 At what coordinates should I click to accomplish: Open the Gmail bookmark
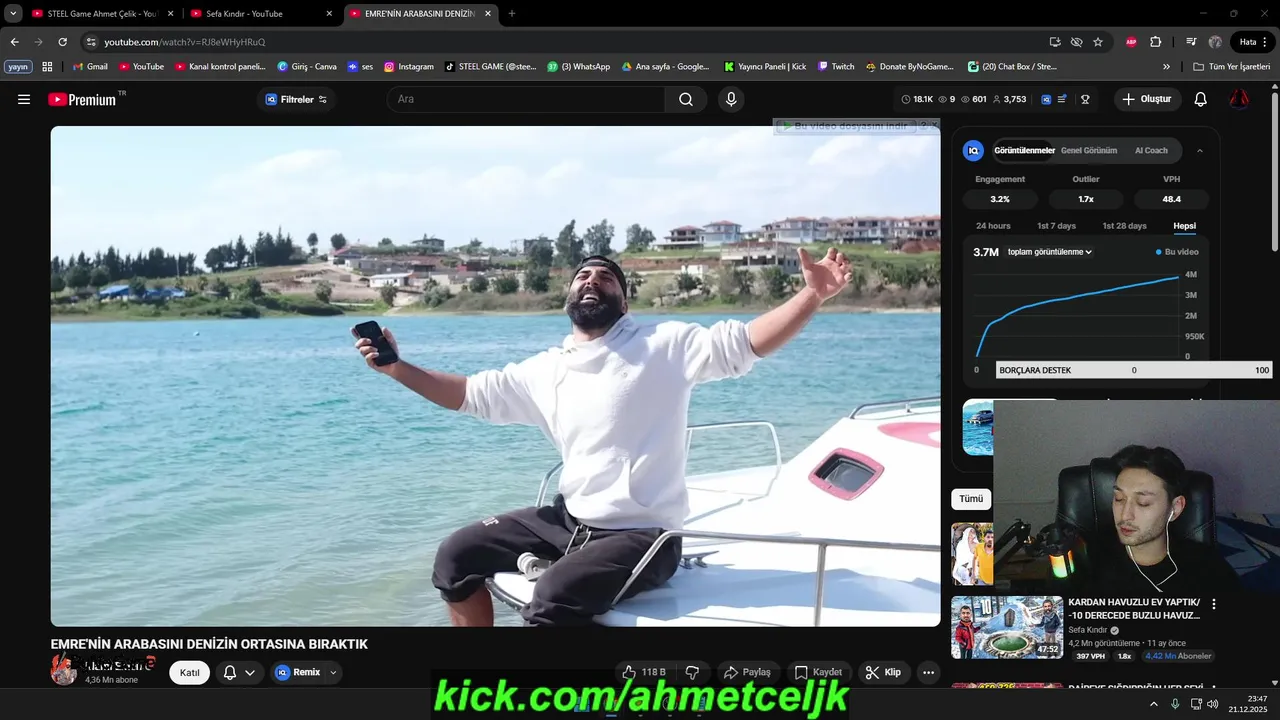click(x=90, y=67)
